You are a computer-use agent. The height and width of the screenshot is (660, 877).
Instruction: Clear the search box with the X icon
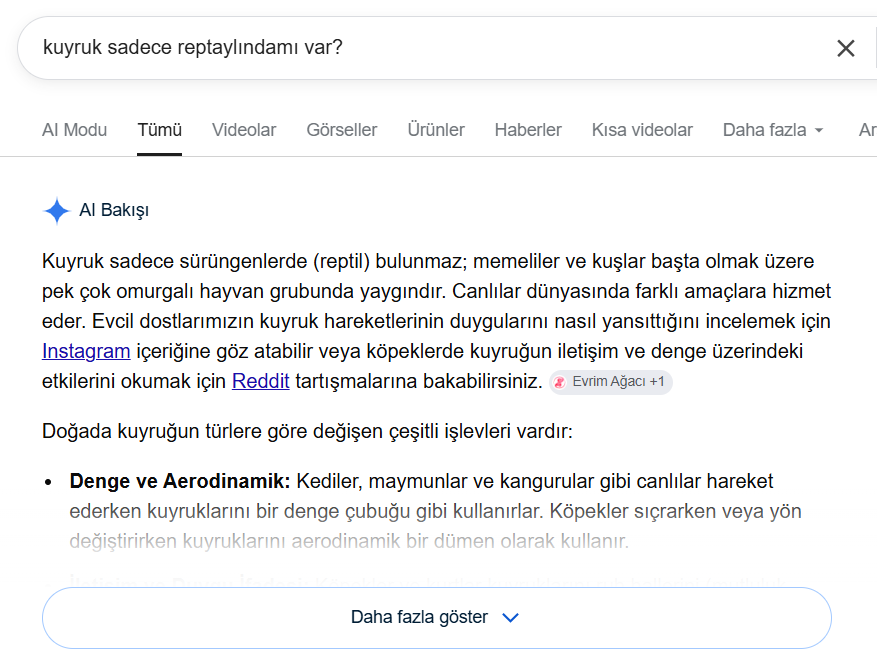846,48
